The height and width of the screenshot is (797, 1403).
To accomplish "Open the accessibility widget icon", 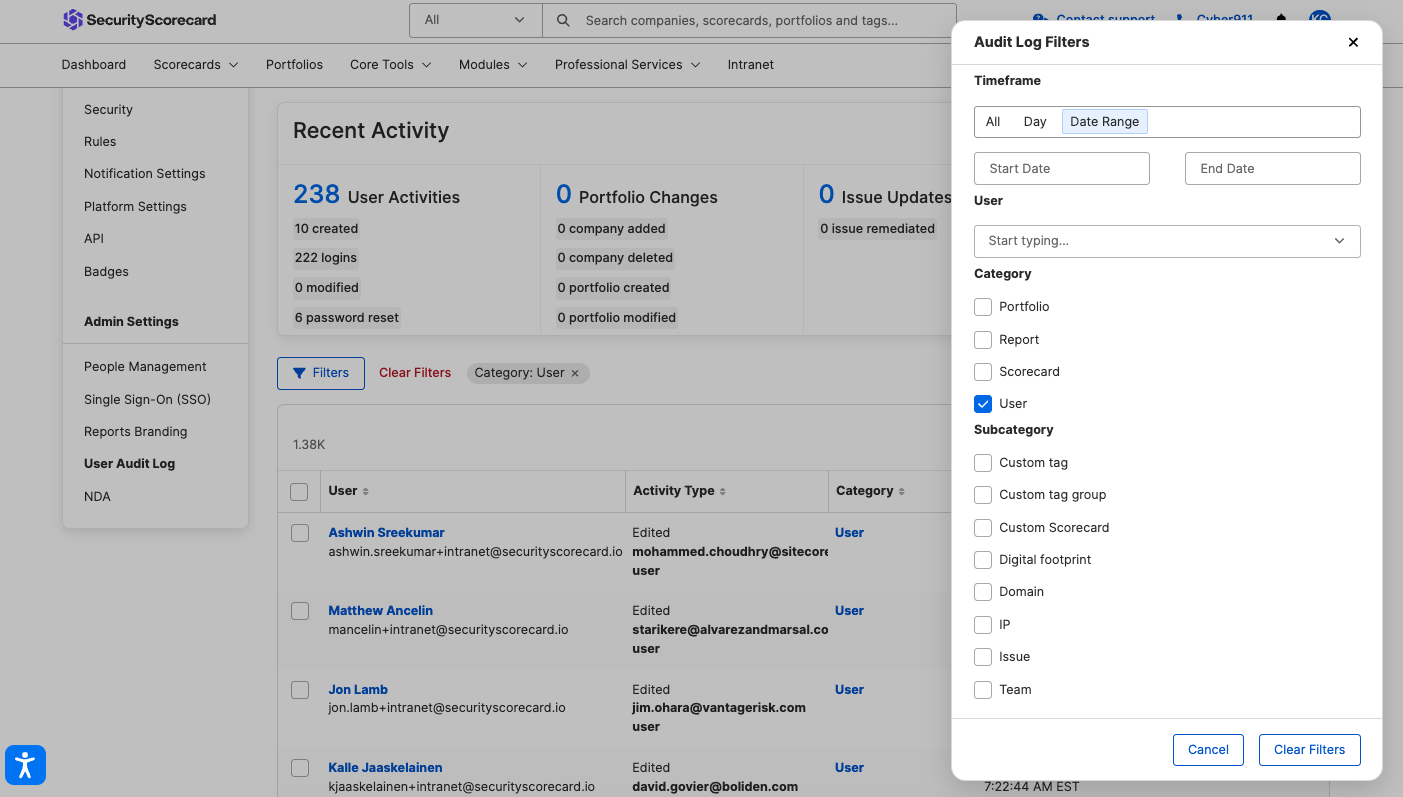I will (x=25, y=766).
